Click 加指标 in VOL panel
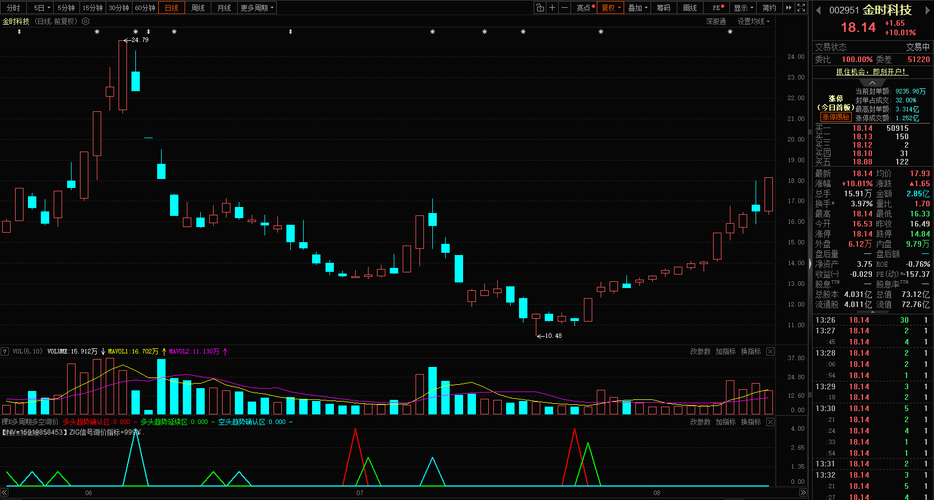The image size is (934, 500). 726,351
